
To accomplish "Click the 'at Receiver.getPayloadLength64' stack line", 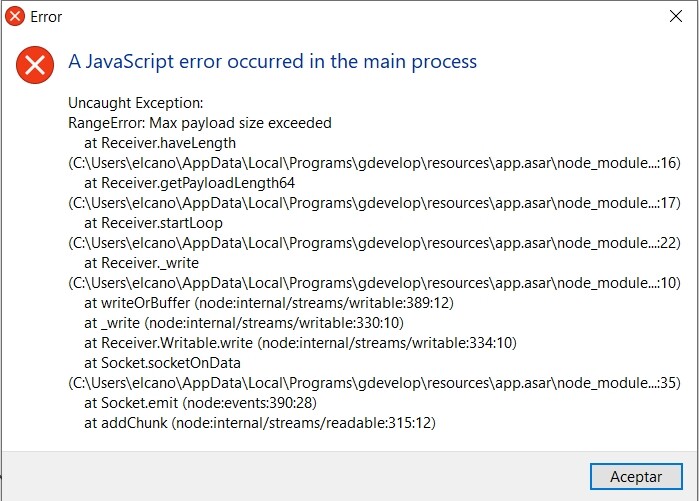I will [189, 183].
